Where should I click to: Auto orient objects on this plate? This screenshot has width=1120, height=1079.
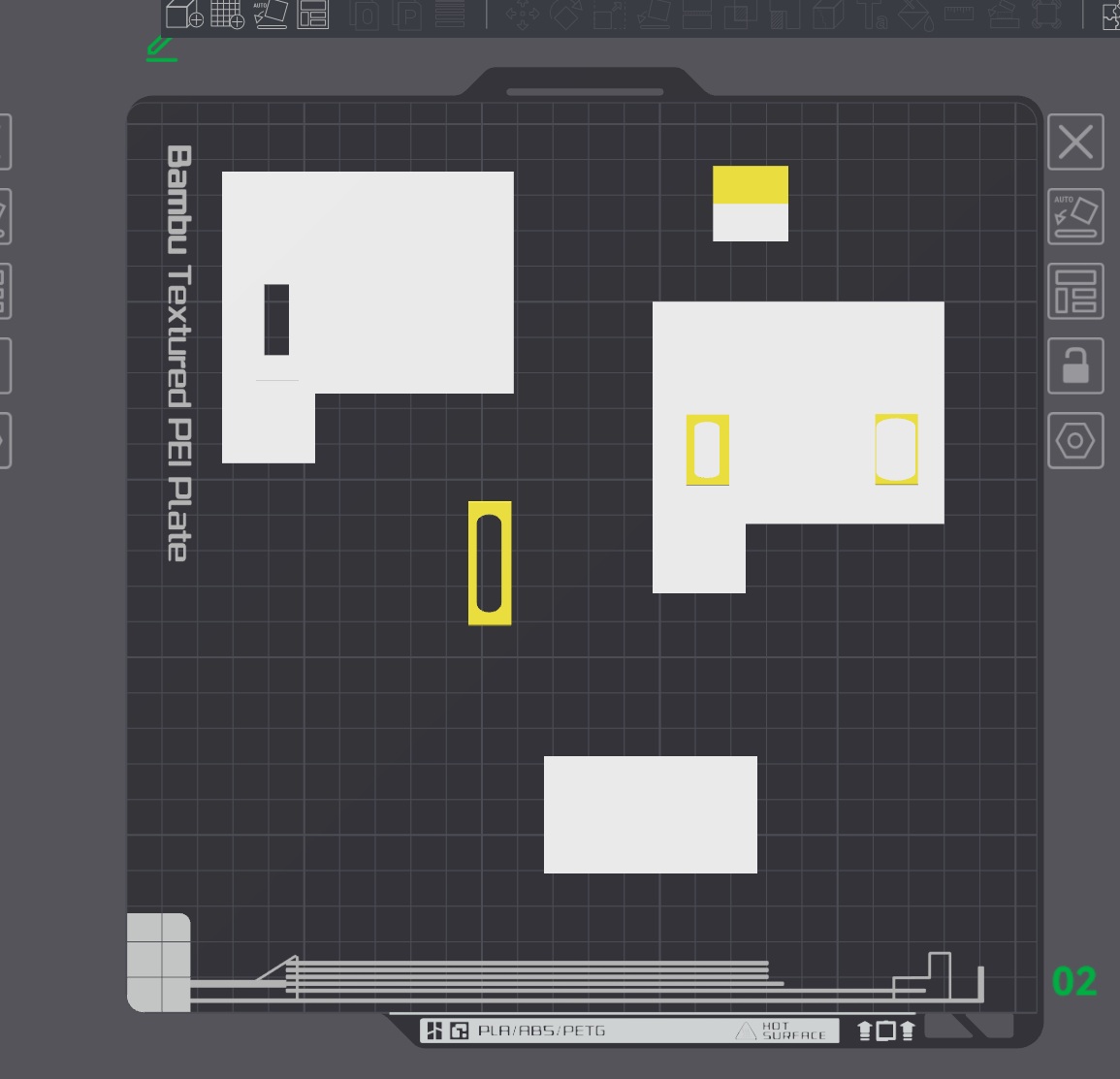point(1075,216)
